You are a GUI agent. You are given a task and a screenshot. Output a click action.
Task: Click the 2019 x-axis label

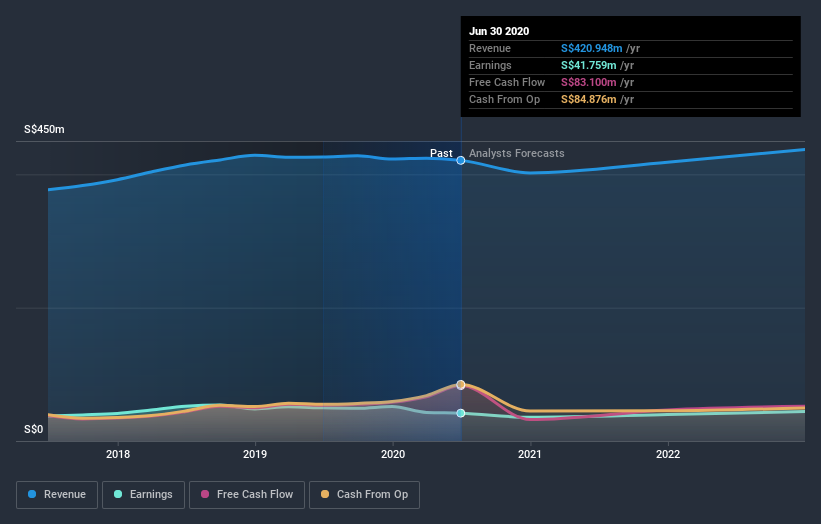(x=255, y=454)
